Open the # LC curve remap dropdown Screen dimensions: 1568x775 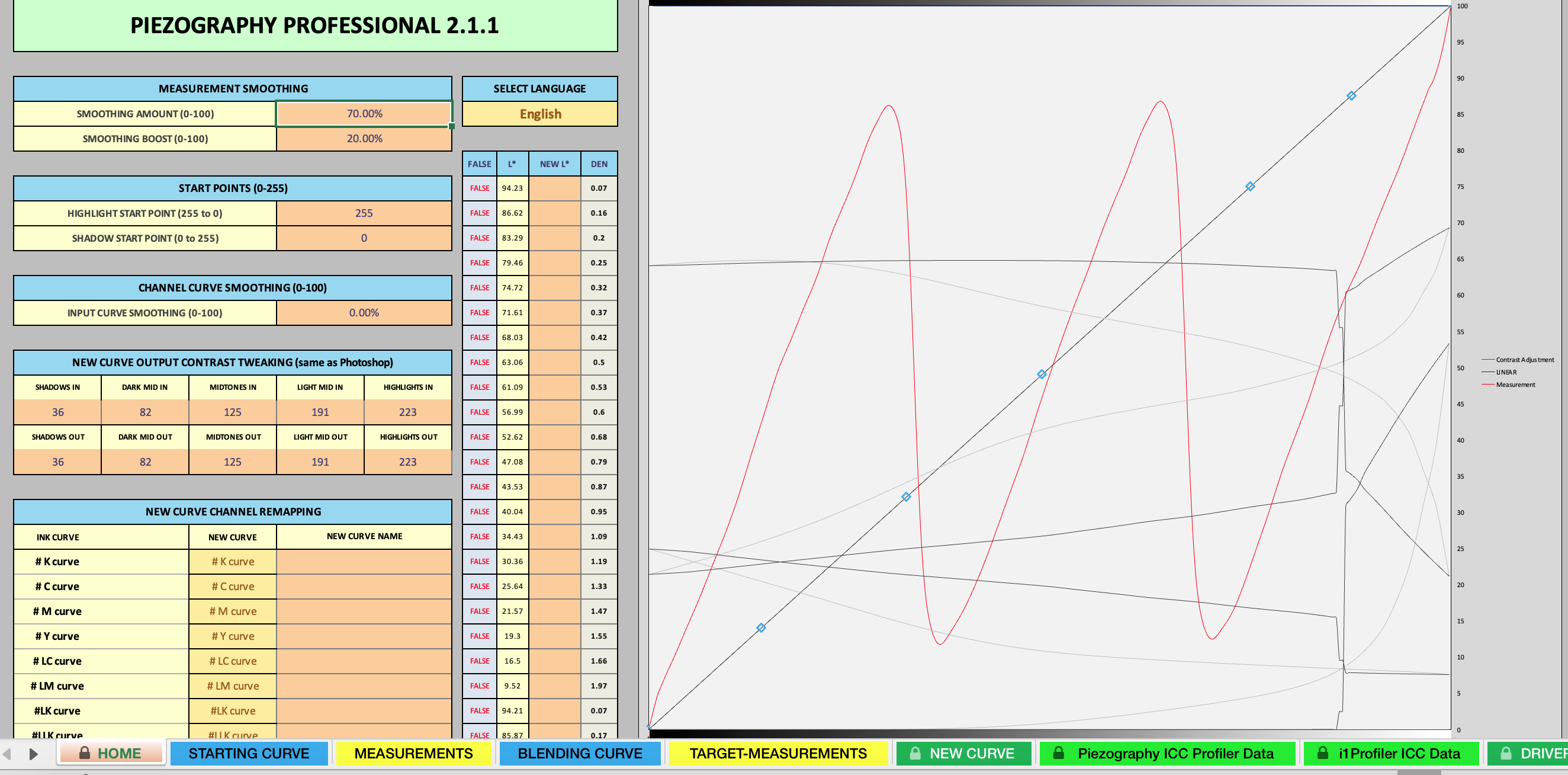pos(233,662)
